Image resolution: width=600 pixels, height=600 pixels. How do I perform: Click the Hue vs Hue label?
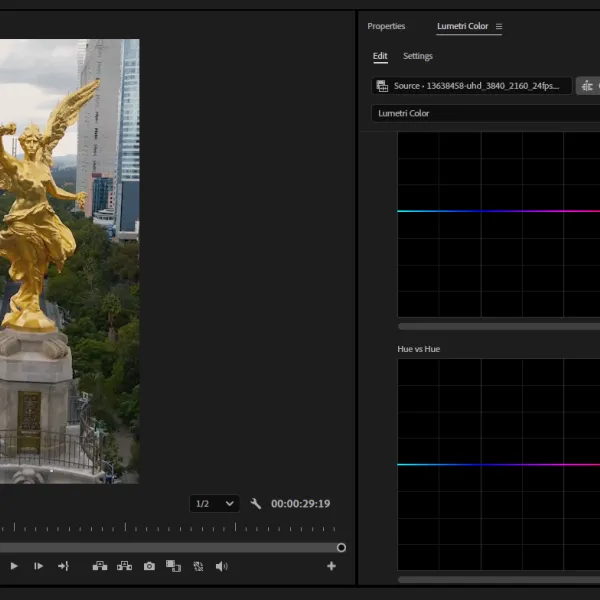(x=419, y=349)
